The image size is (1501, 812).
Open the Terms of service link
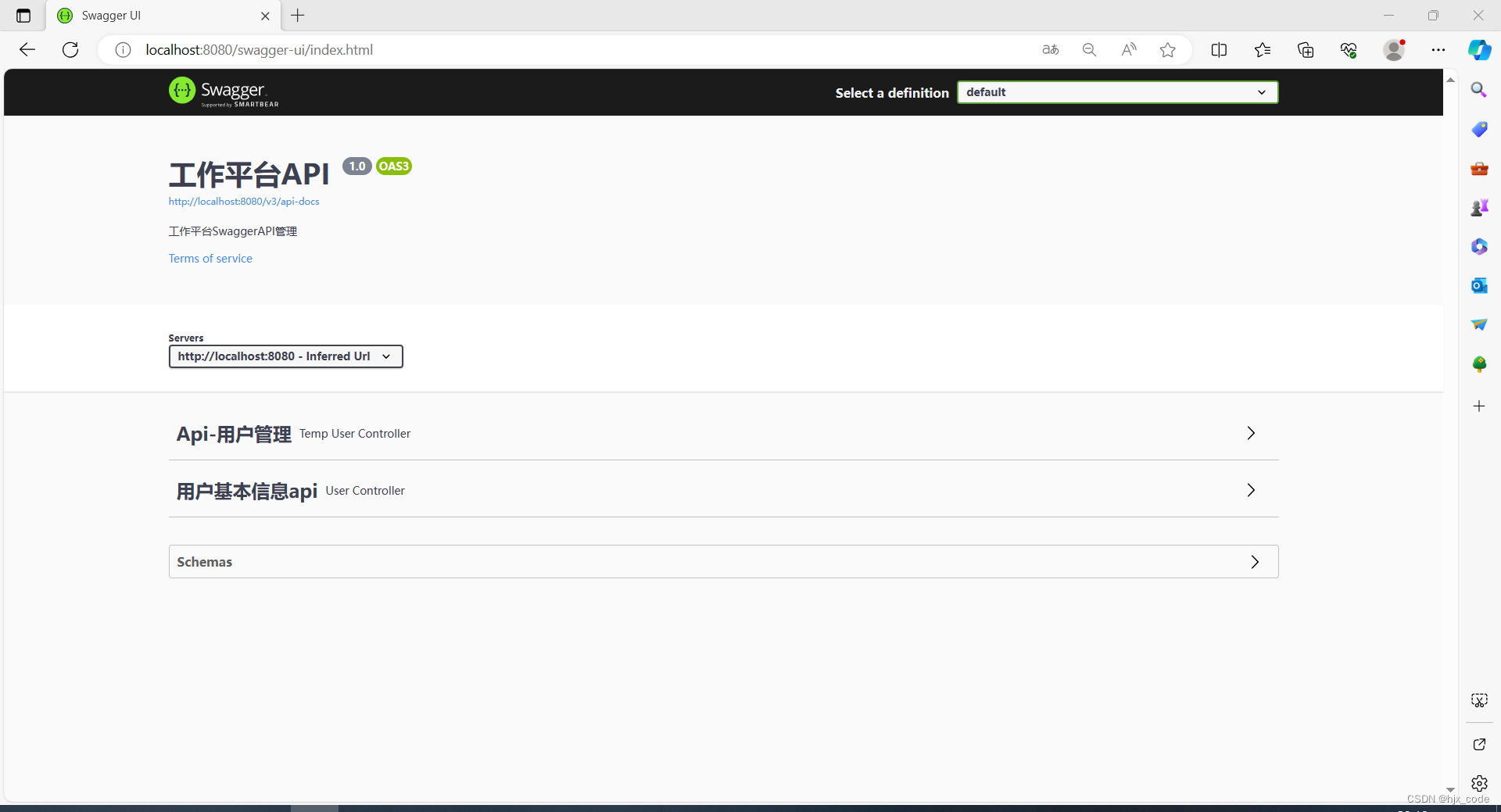210,259
